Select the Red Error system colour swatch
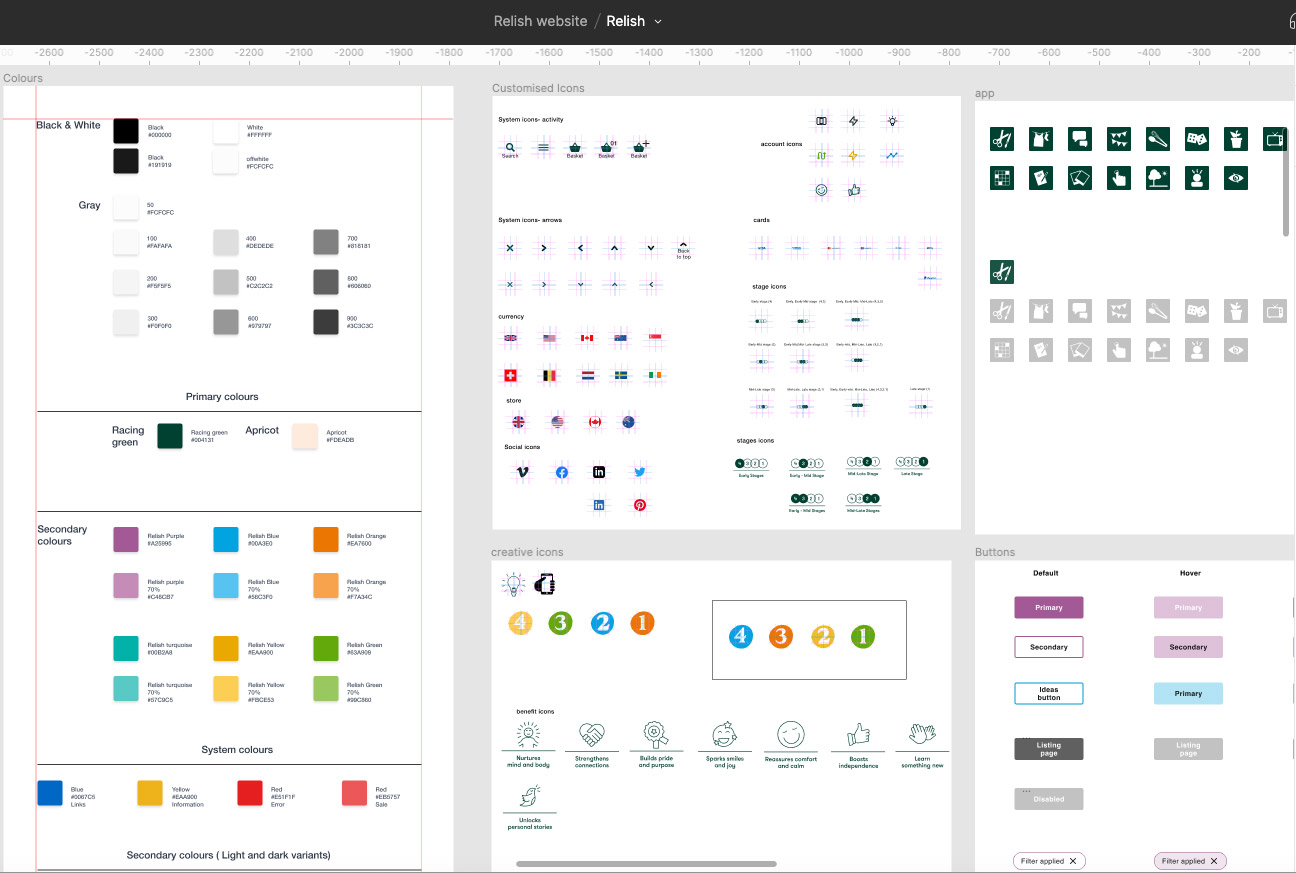Viewport: 1296px width, 873px height. (x=250, y=793)
